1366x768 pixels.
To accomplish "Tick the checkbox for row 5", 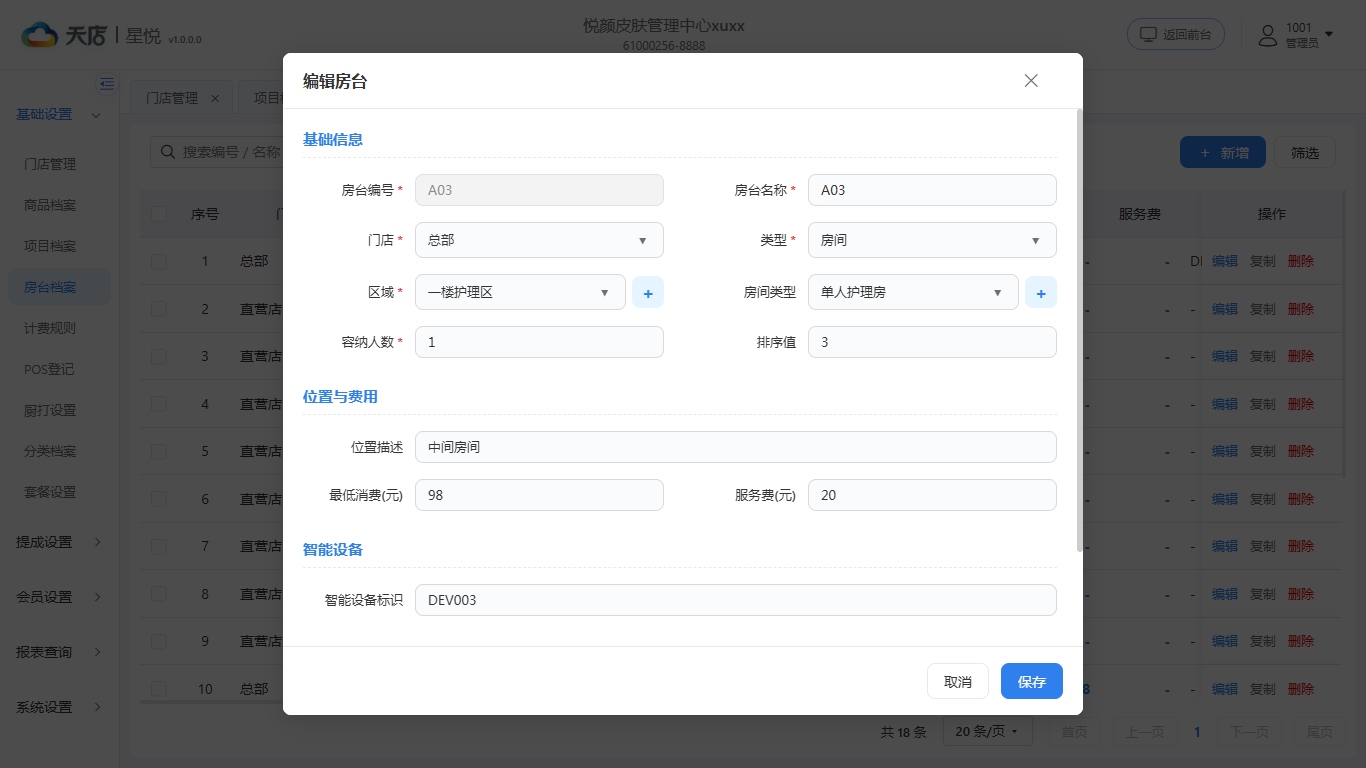I will [159, 451].
